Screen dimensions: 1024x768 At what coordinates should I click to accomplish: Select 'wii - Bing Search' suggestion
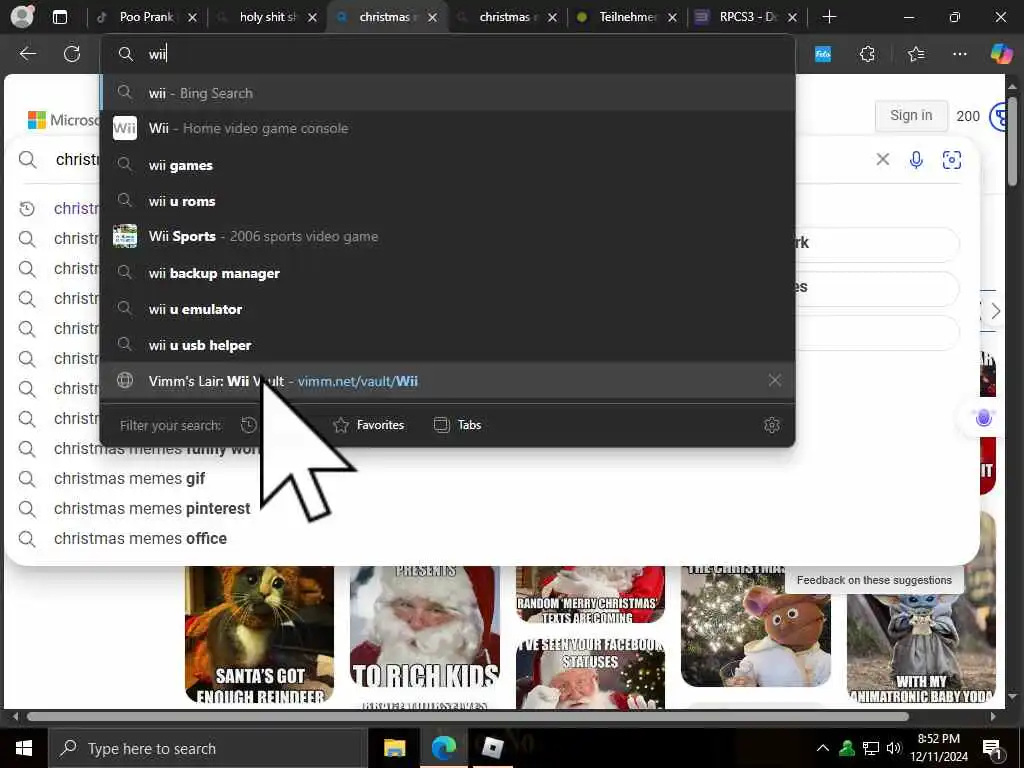[448, 93]
